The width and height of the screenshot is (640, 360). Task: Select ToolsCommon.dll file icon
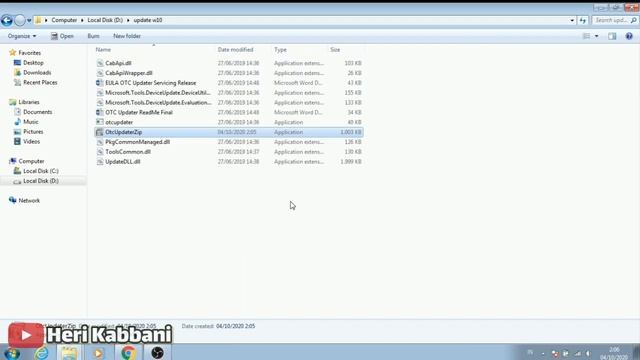[x=100, y=152]
